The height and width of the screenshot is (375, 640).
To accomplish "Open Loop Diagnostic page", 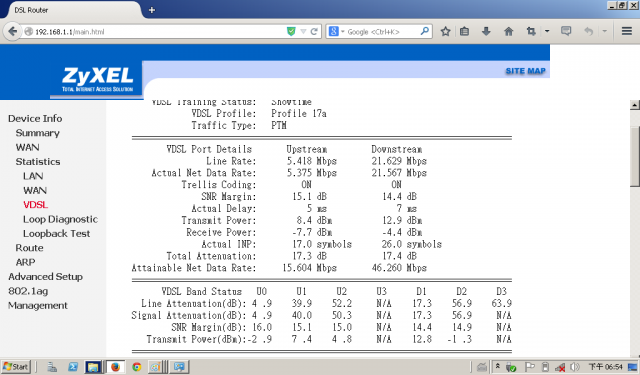I will click(x=60, y=219).
